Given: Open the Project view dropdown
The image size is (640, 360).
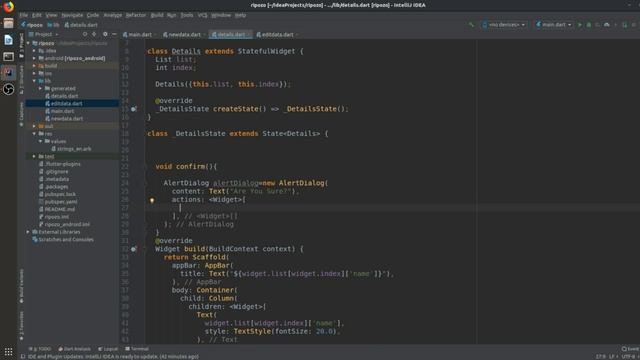Looking at the screenshot, I should point(44,34).
